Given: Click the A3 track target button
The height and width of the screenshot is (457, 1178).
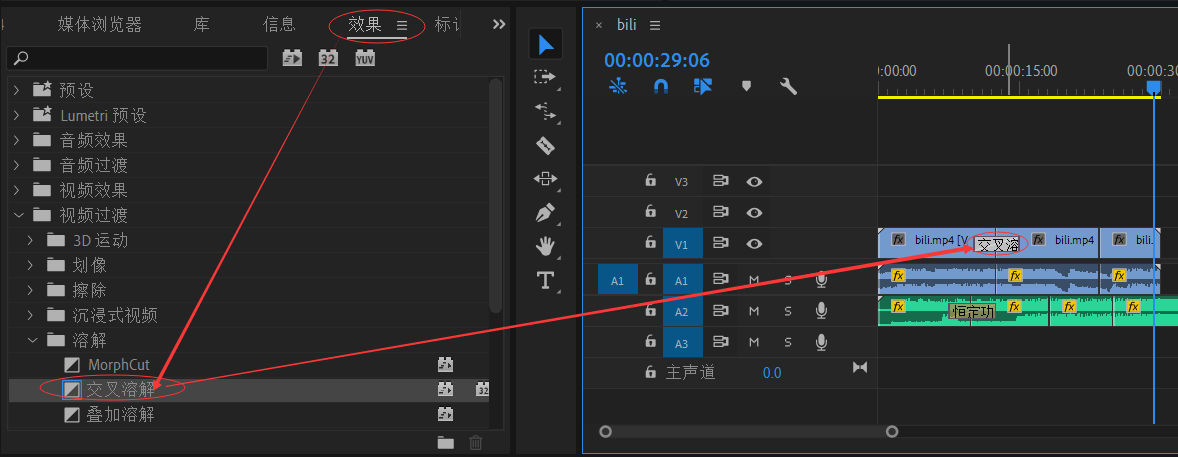Looking at the screenshot, I should coord(682,343).
